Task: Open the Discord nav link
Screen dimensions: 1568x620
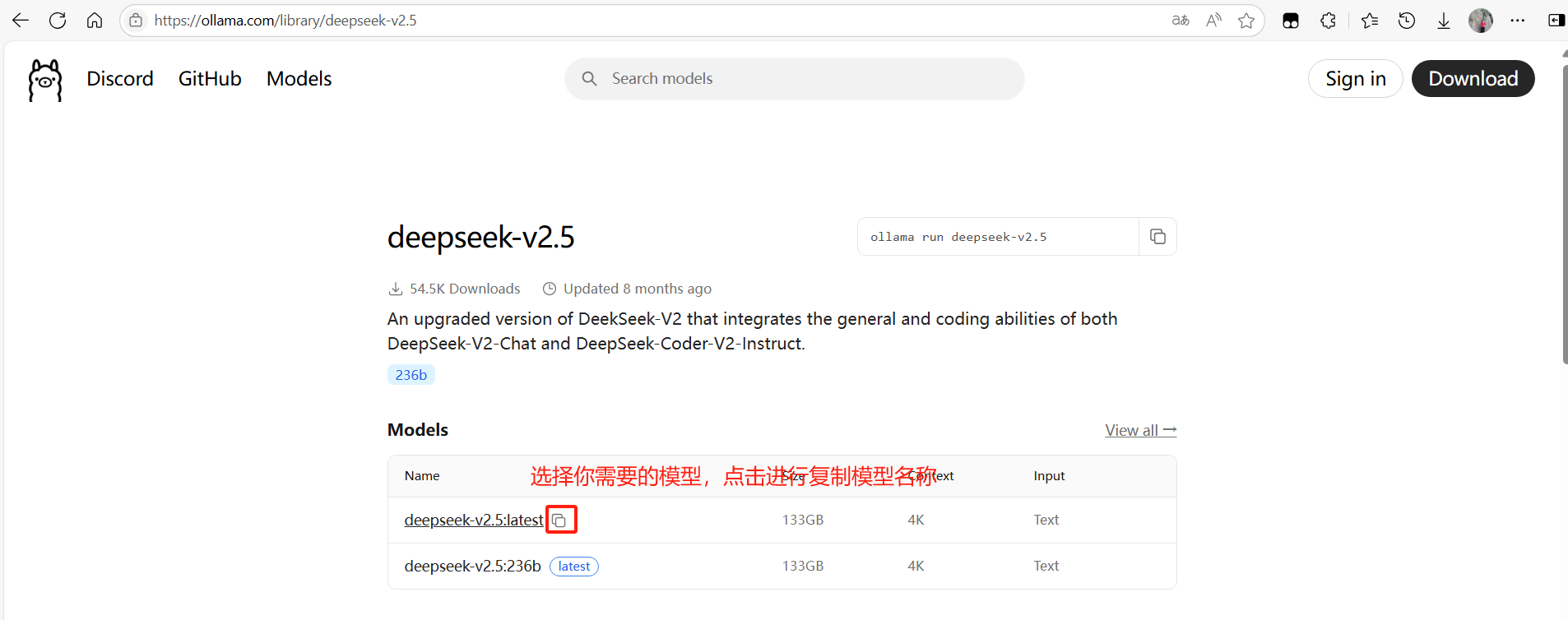Action: 120,79
